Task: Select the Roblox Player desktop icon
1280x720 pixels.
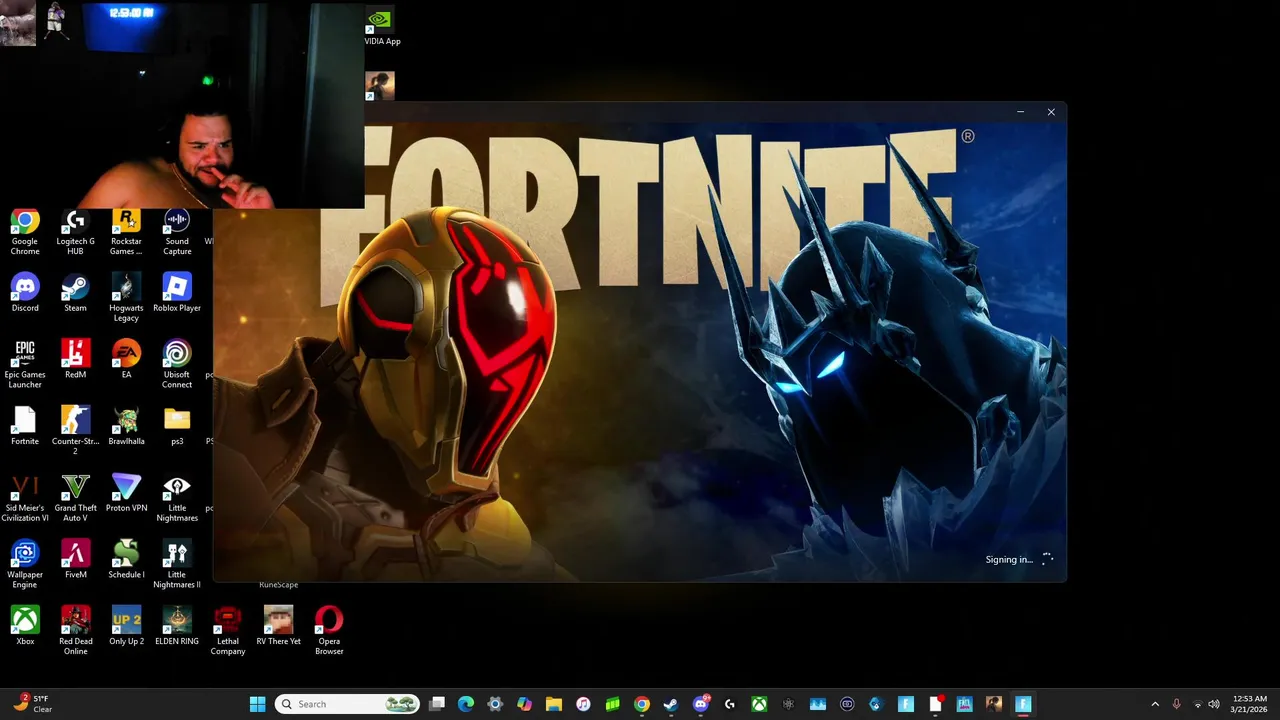Action: click(x=177, y=293)
